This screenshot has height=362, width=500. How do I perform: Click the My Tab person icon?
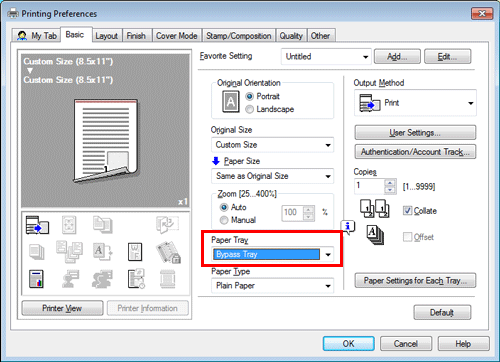tap(22, 36)
